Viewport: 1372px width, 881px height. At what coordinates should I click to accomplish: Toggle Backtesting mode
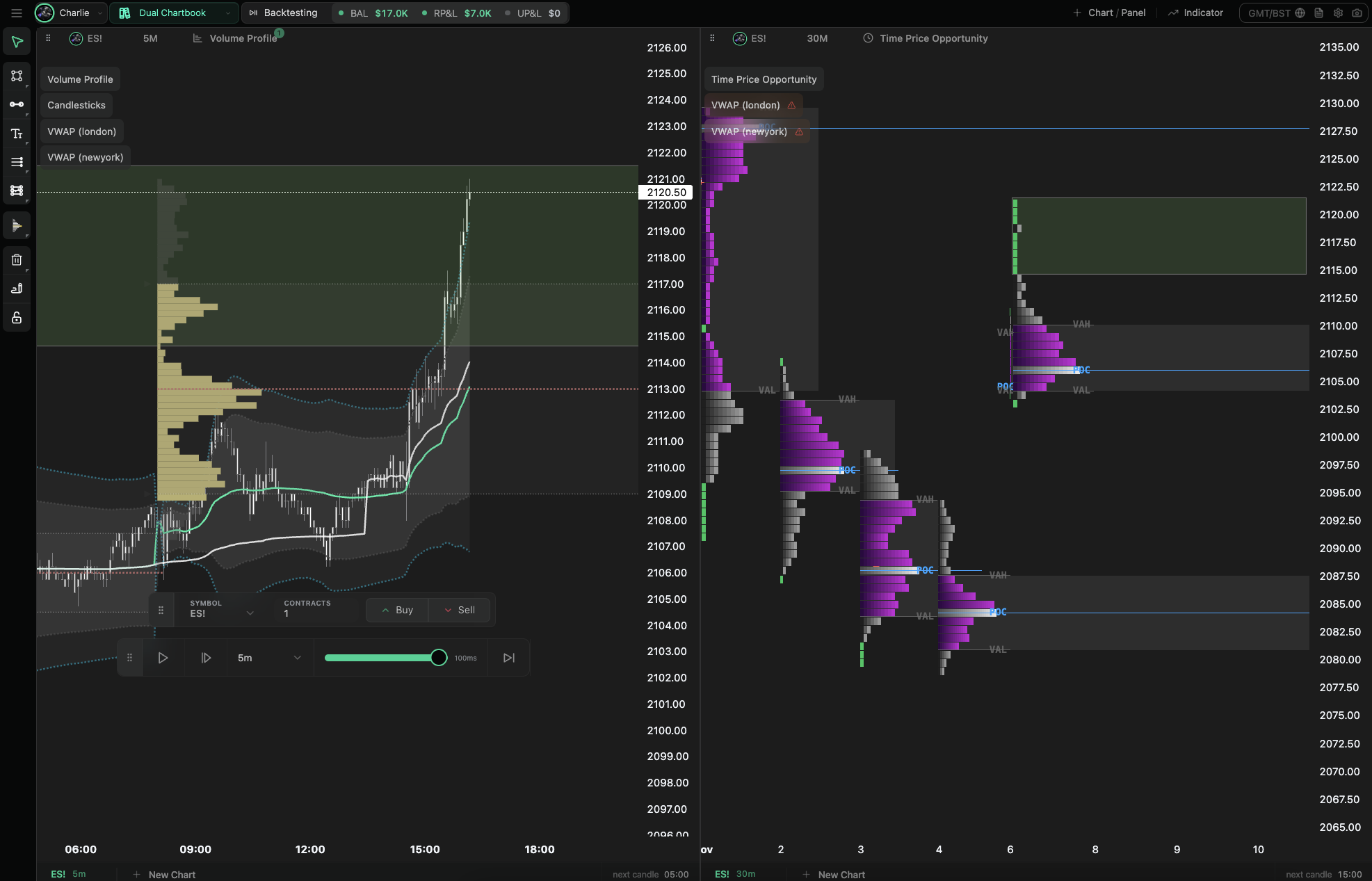[284, 13]
